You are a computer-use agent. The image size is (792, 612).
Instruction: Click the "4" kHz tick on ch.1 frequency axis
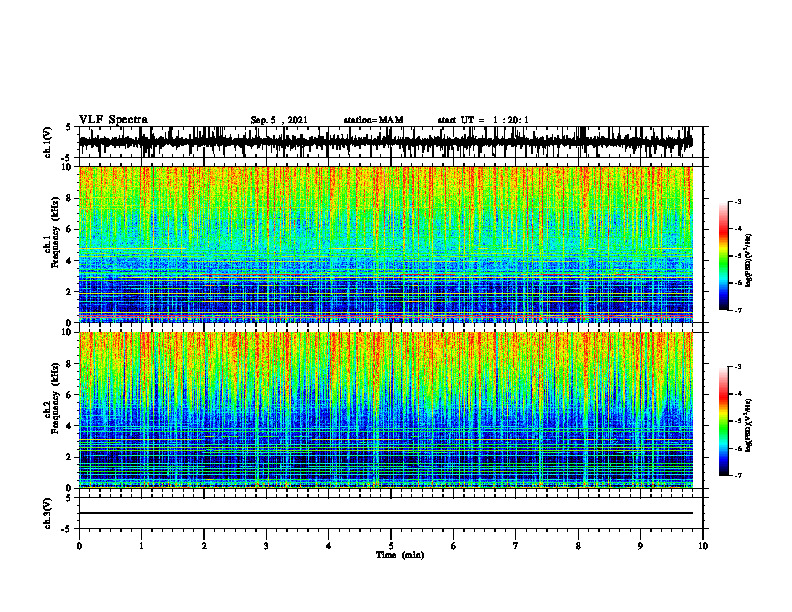tap(71, 261)
